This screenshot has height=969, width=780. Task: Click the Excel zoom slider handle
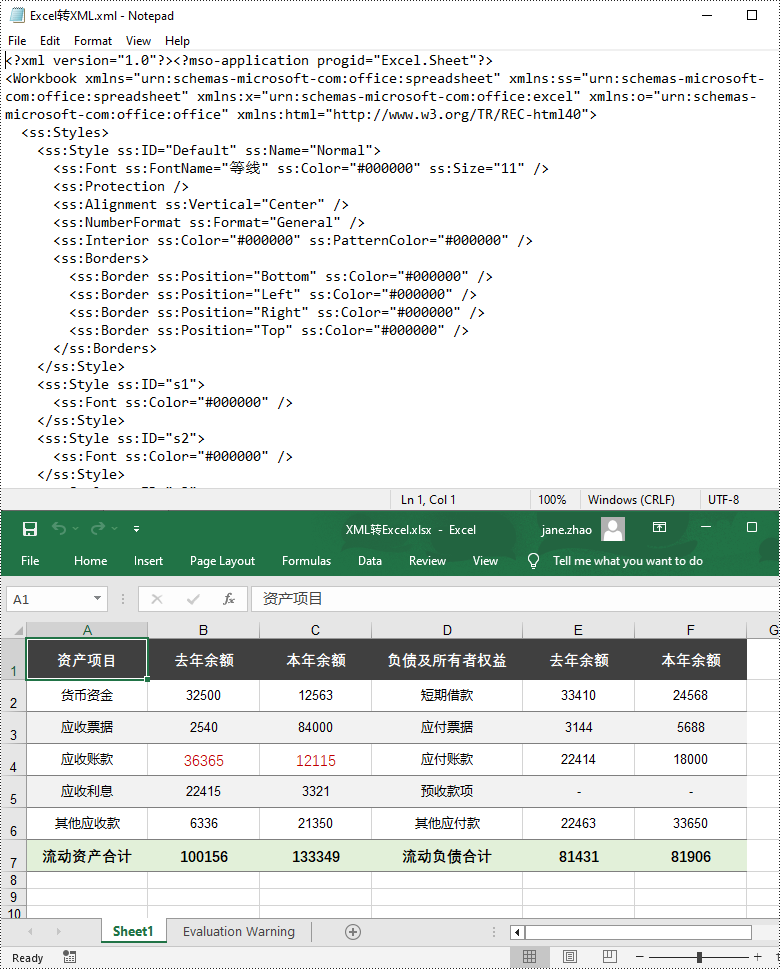click(699, 957)
